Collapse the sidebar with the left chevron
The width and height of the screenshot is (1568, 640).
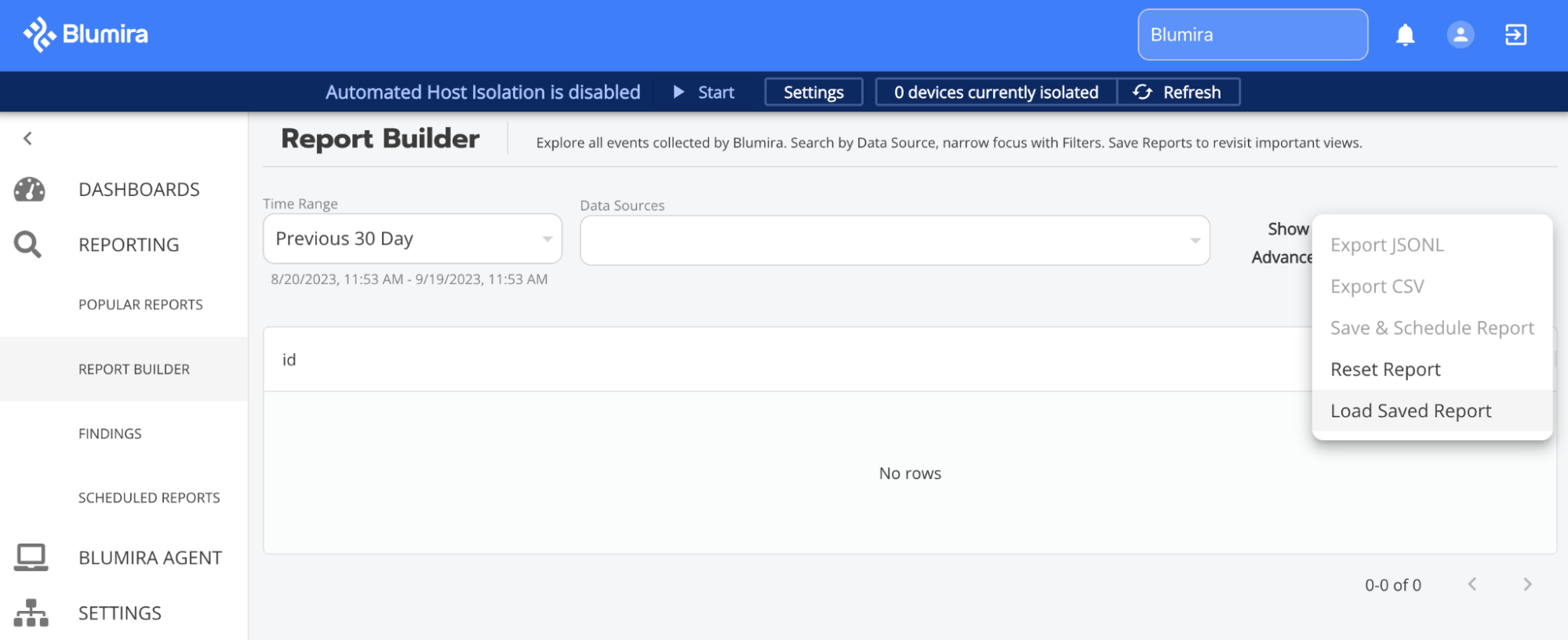[27, 139]
